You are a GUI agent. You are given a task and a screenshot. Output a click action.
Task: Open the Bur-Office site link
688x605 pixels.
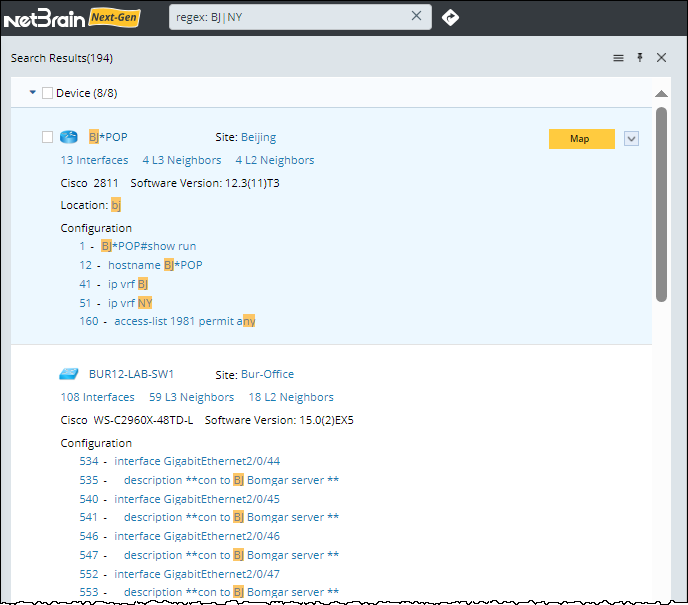(x=267, y=374)
